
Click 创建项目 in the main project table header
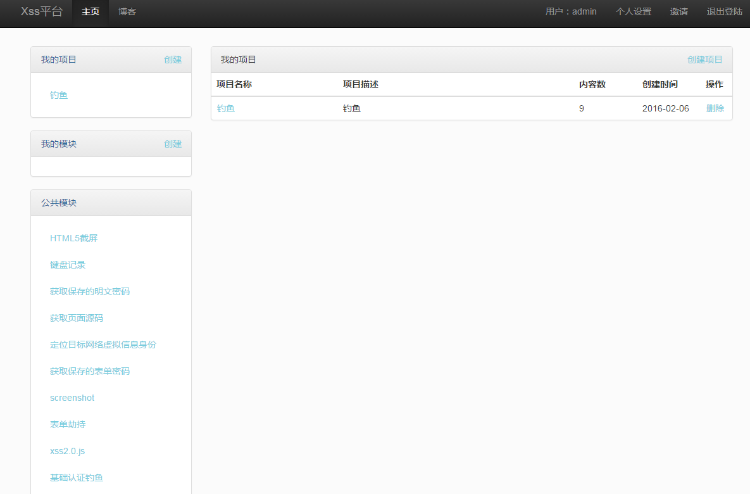[x=704, y=60]
